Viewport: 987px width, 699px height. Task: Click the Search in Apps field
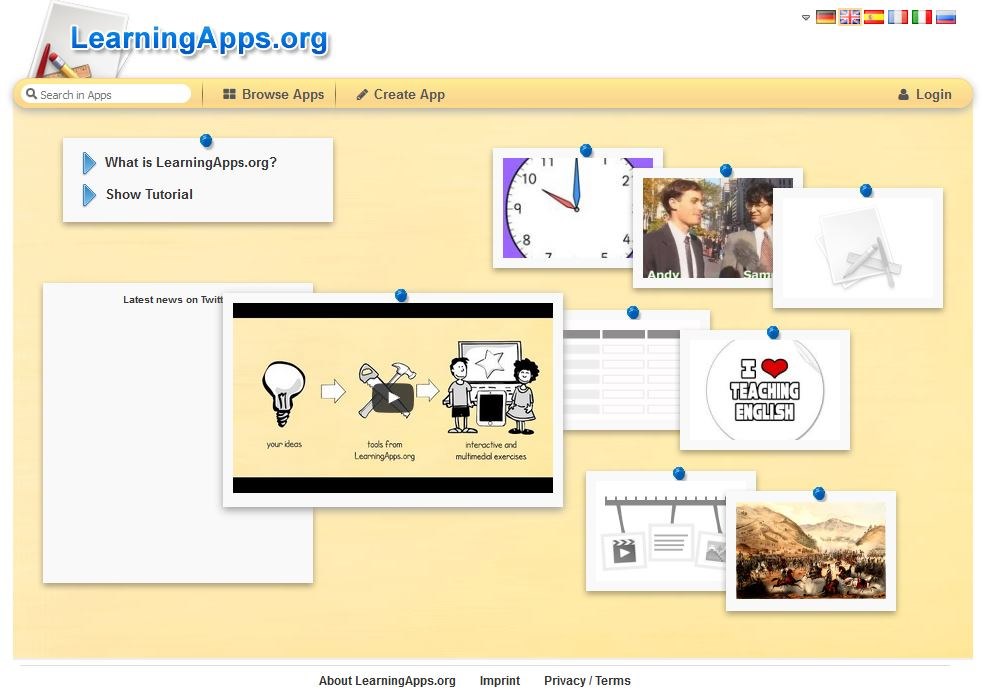(110, 94)
